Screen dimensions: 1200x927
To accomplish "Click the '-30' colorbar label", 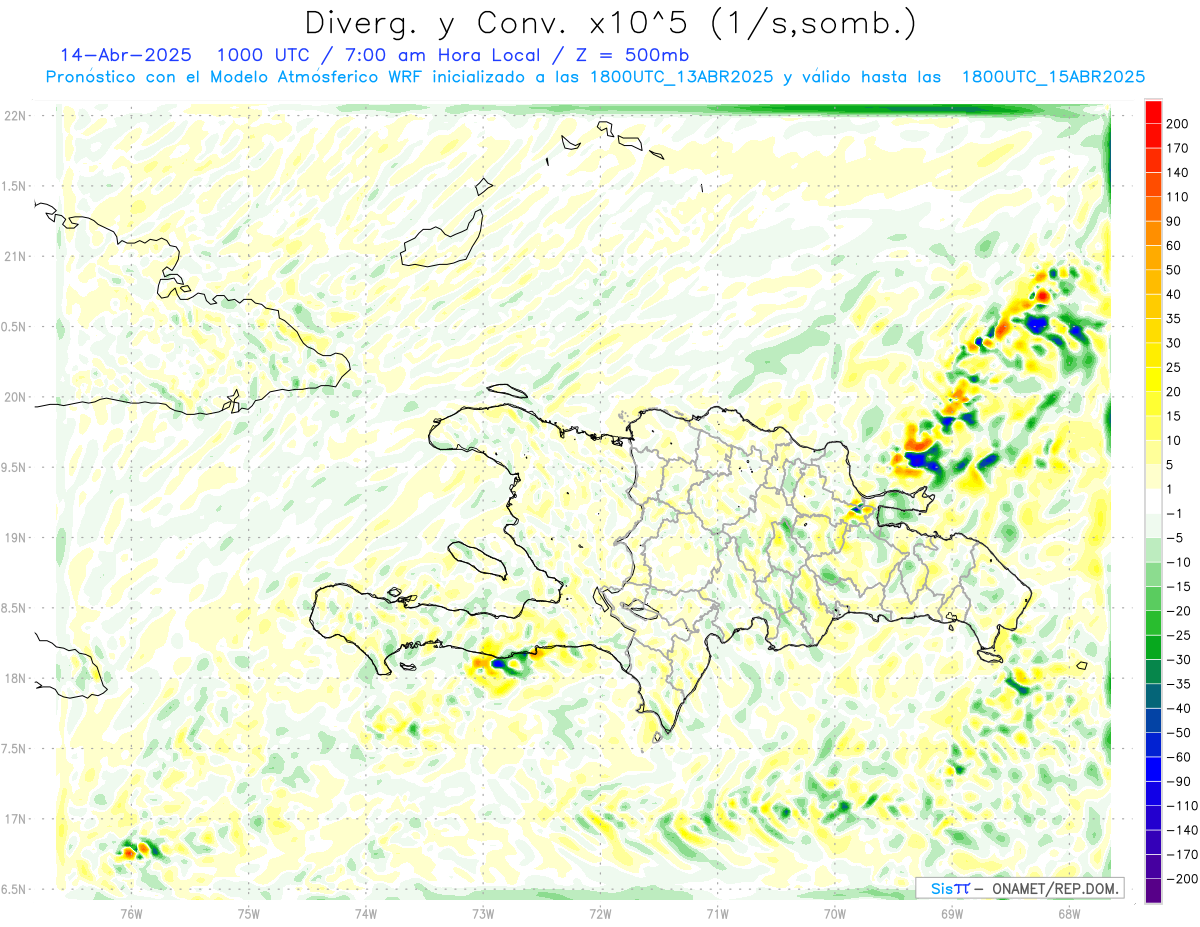I will (1178, 659).
